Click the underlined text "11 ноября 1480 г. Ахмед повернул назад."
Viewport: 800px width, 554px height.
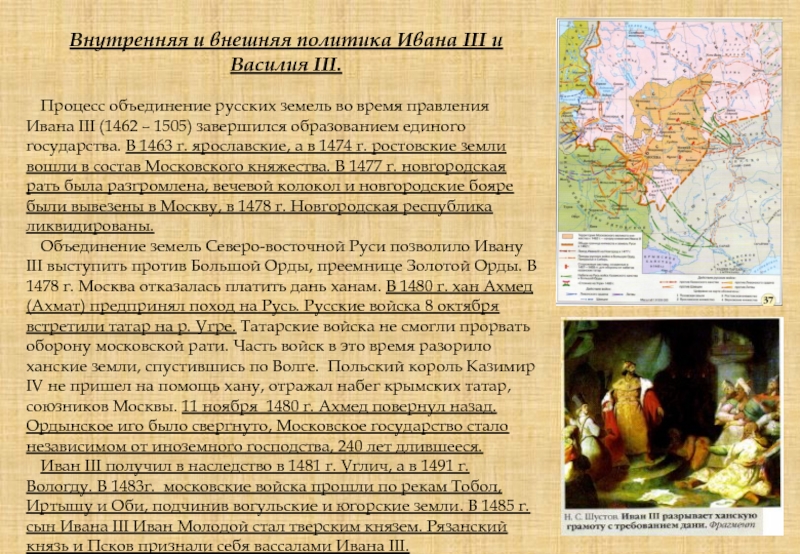(339, 407)
